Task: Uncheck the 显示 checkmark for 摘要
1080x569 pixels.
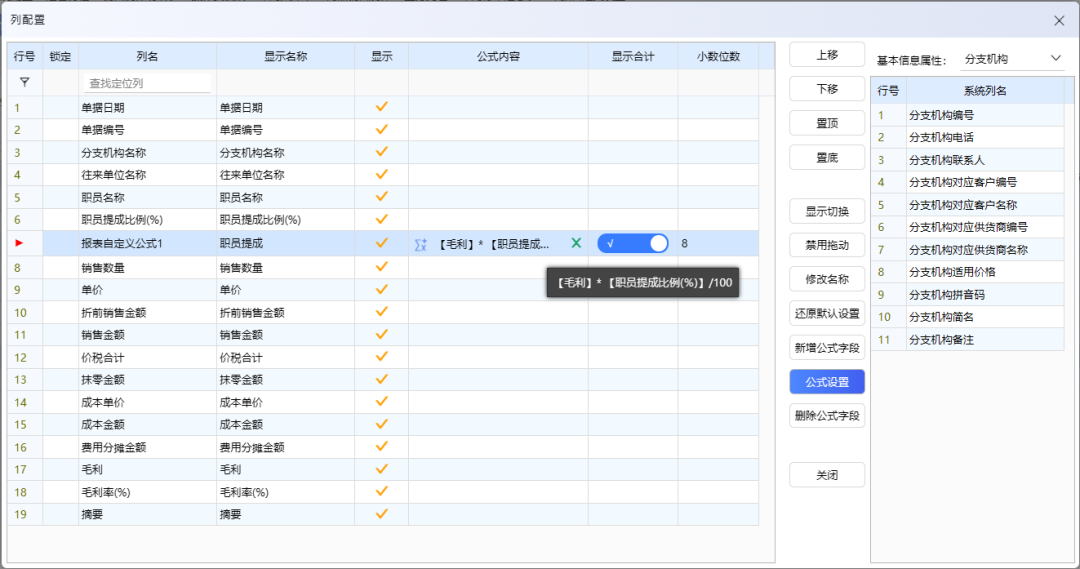Action: pos(381,514)
